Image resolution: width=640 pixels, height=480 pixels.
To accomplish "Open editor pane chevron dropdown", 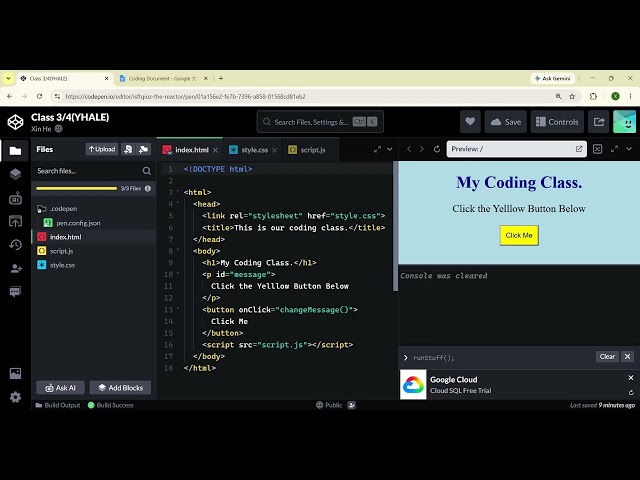I will click(389, 149).
